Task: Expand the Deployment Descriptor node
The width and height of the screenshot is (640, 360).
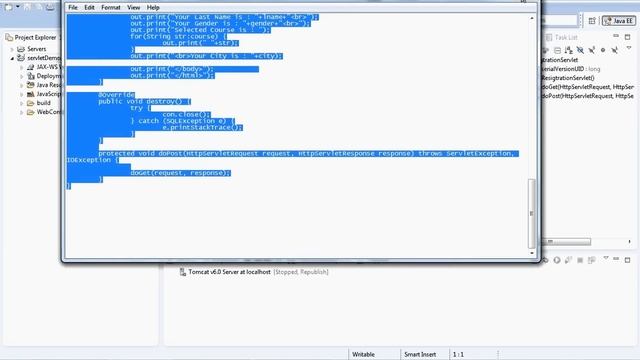Action: 22,76
